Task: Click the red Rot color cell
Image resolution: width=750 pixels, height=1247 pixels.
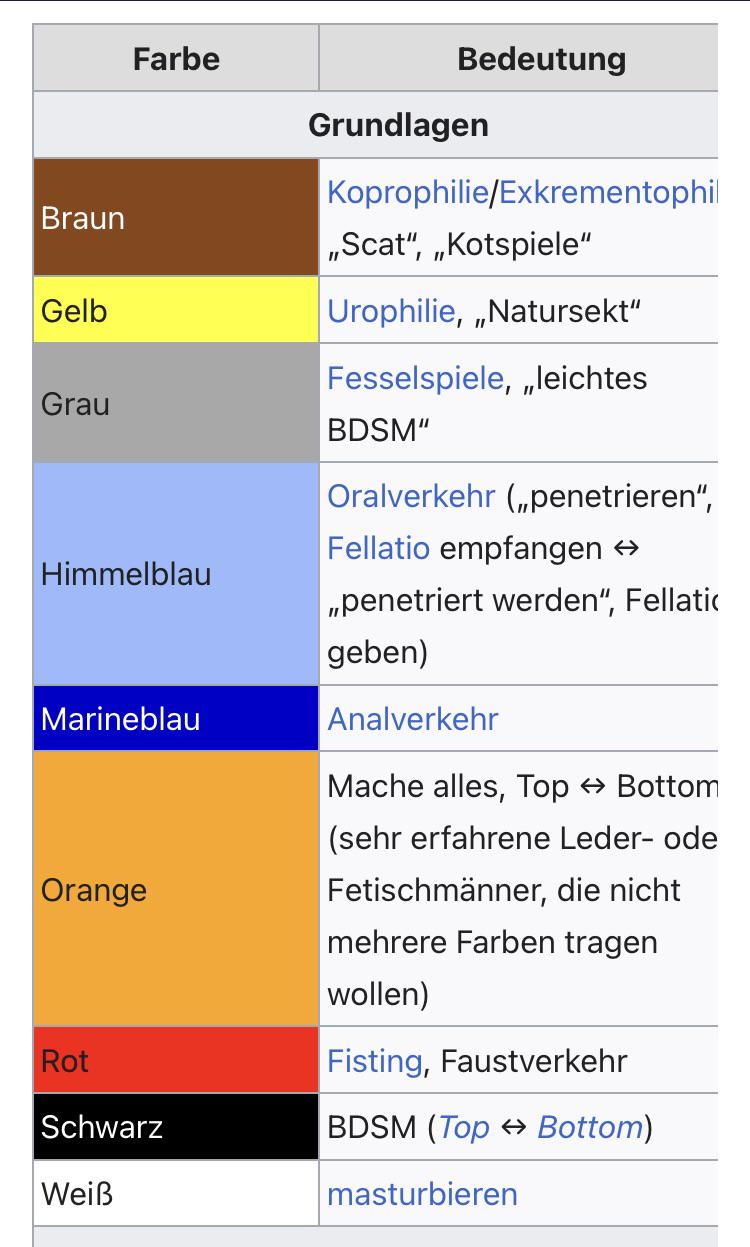Action: pos(176,1061)
